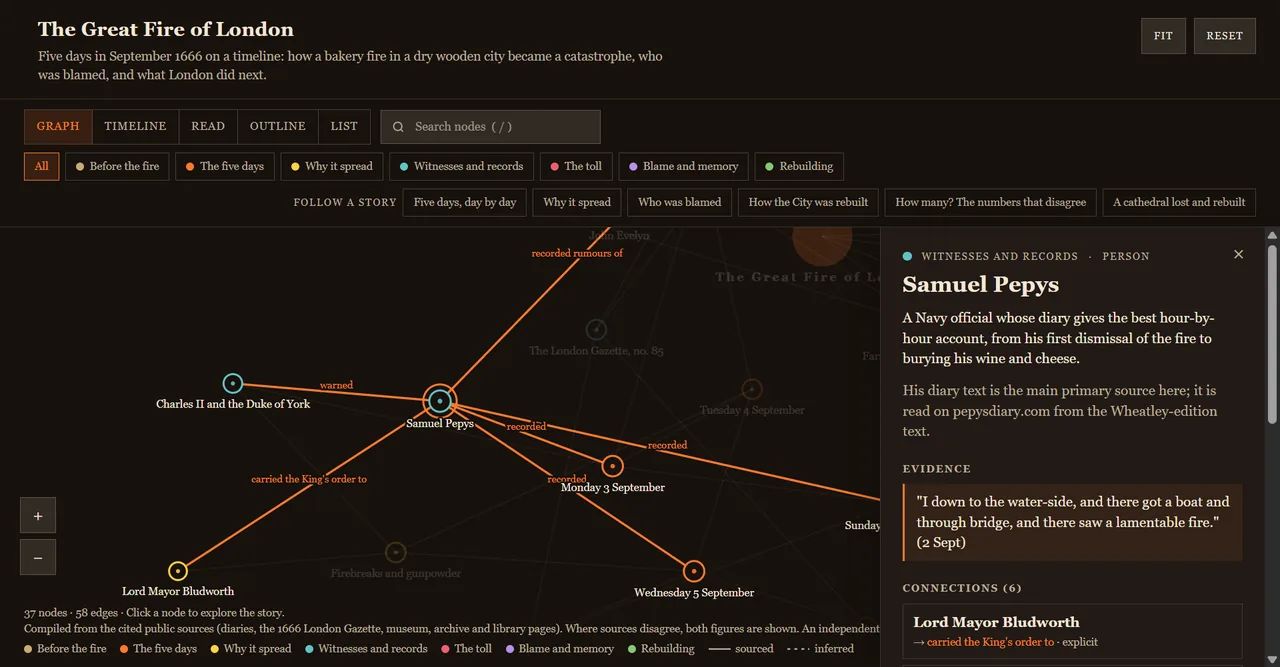
Task: Toggle the Before the fire filter
Action: click(x=118, y=166)
